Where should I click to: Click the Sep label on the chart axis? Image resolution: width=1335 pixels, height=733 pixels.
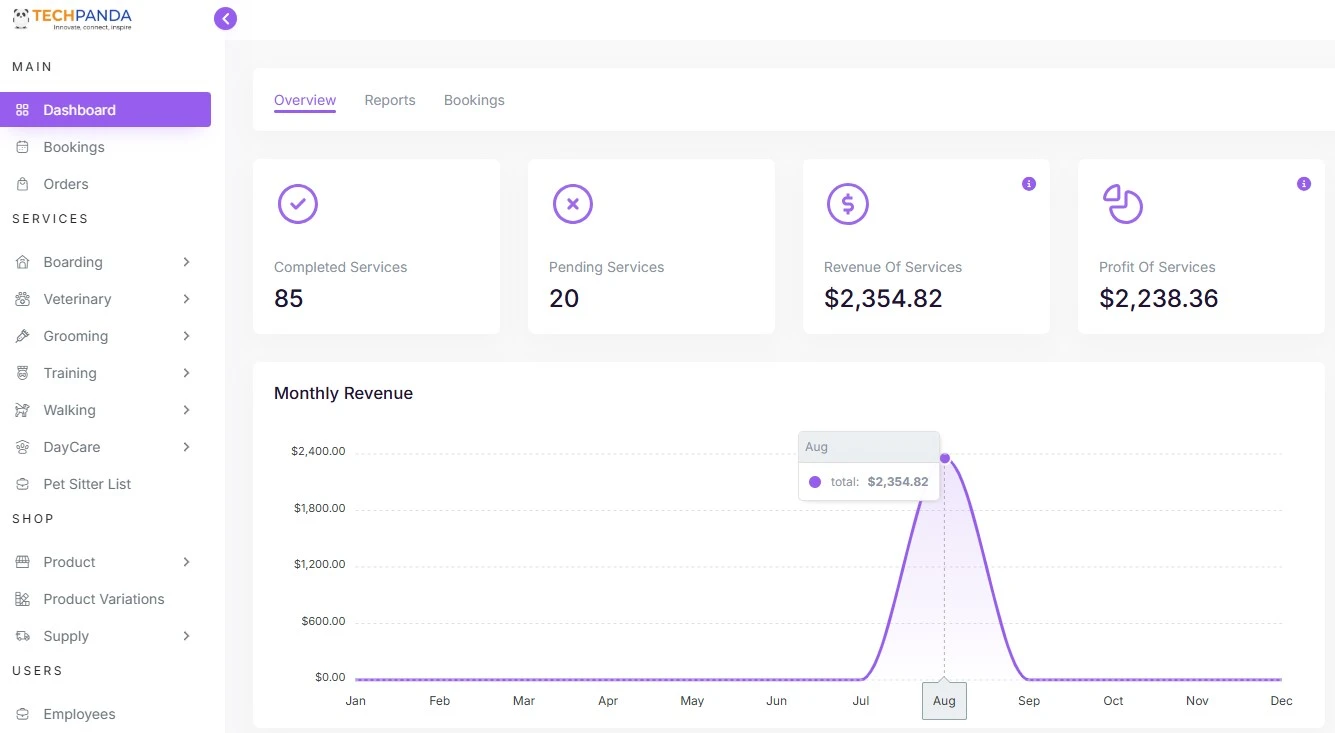pyautogui.click(x=1028, y=701)
